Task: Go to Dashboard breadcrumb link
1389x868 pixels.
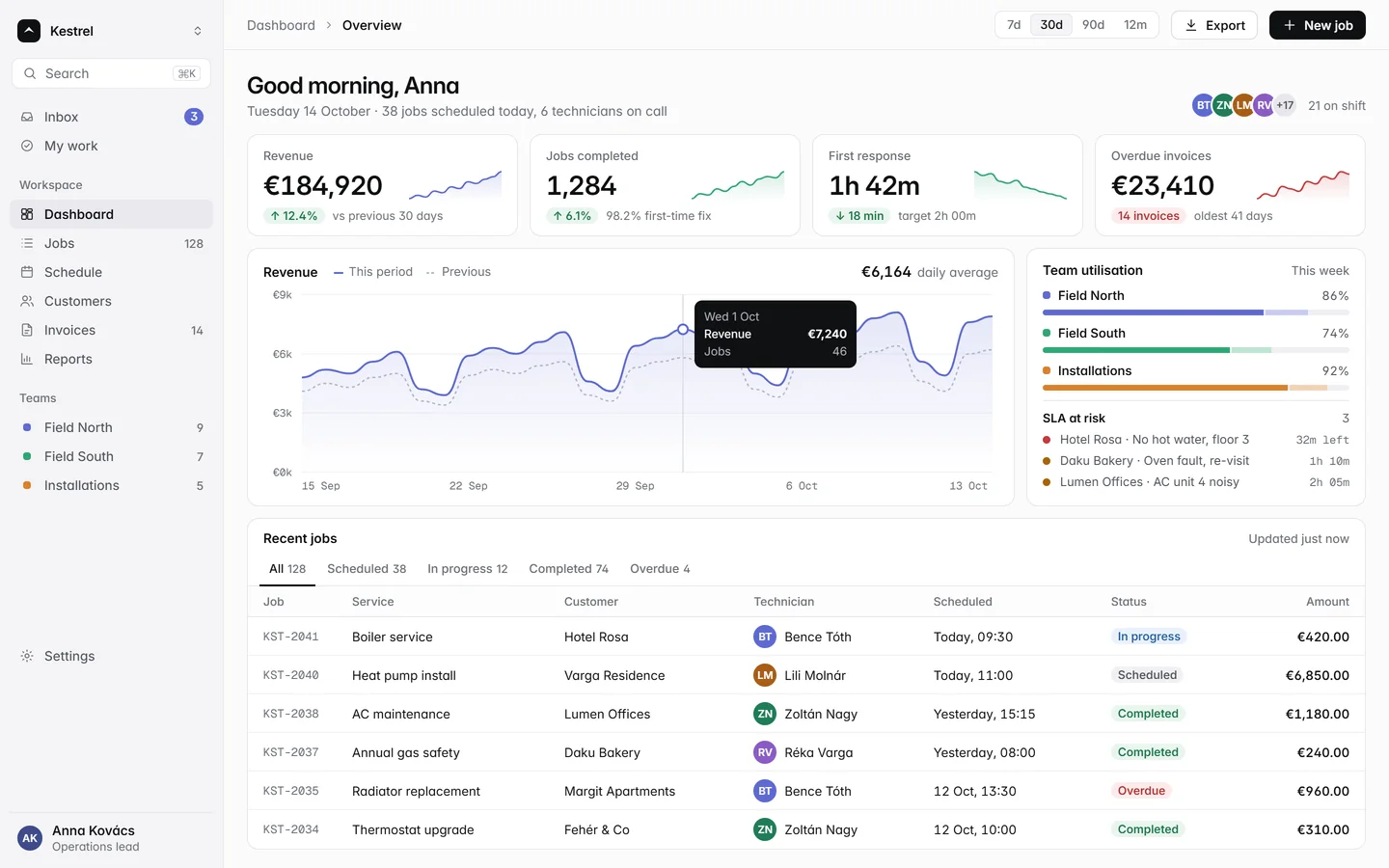Action: 281,25
